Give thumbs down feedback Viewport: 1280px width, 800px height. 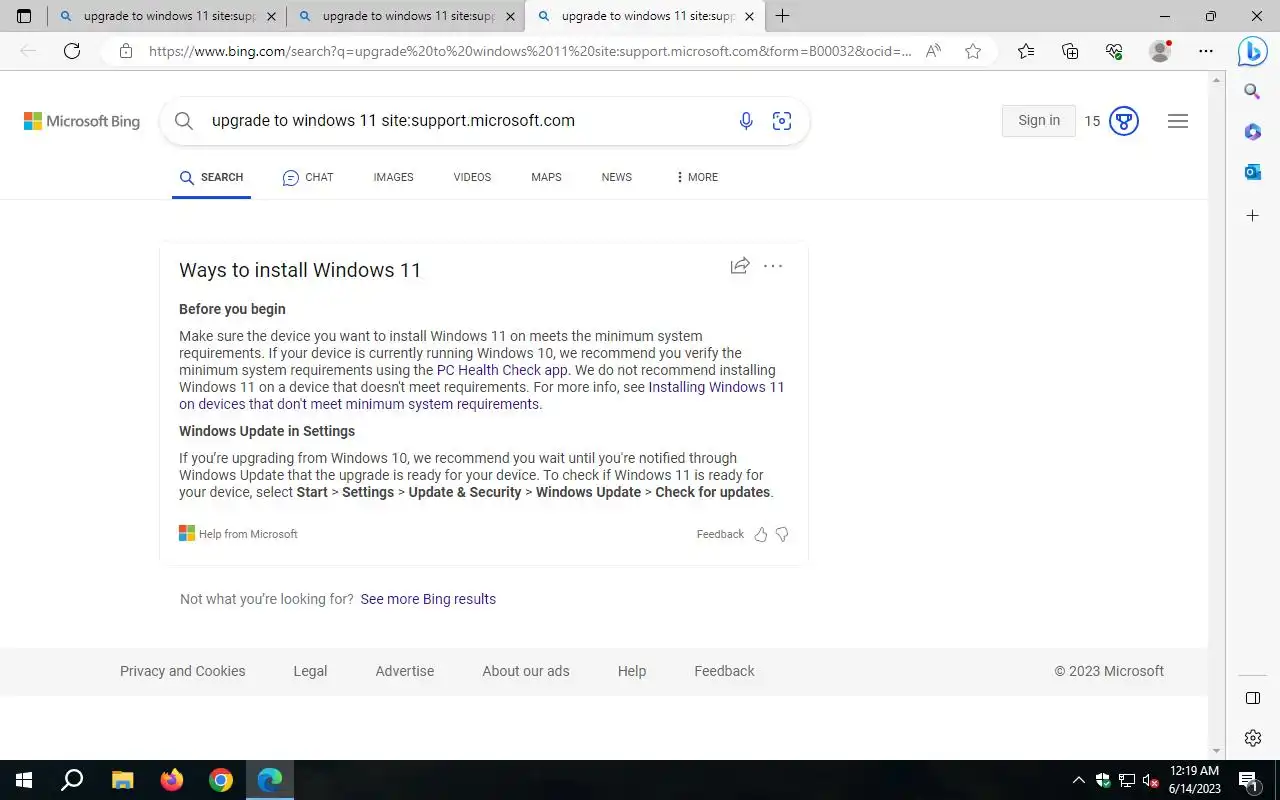(x=782, y=534)
